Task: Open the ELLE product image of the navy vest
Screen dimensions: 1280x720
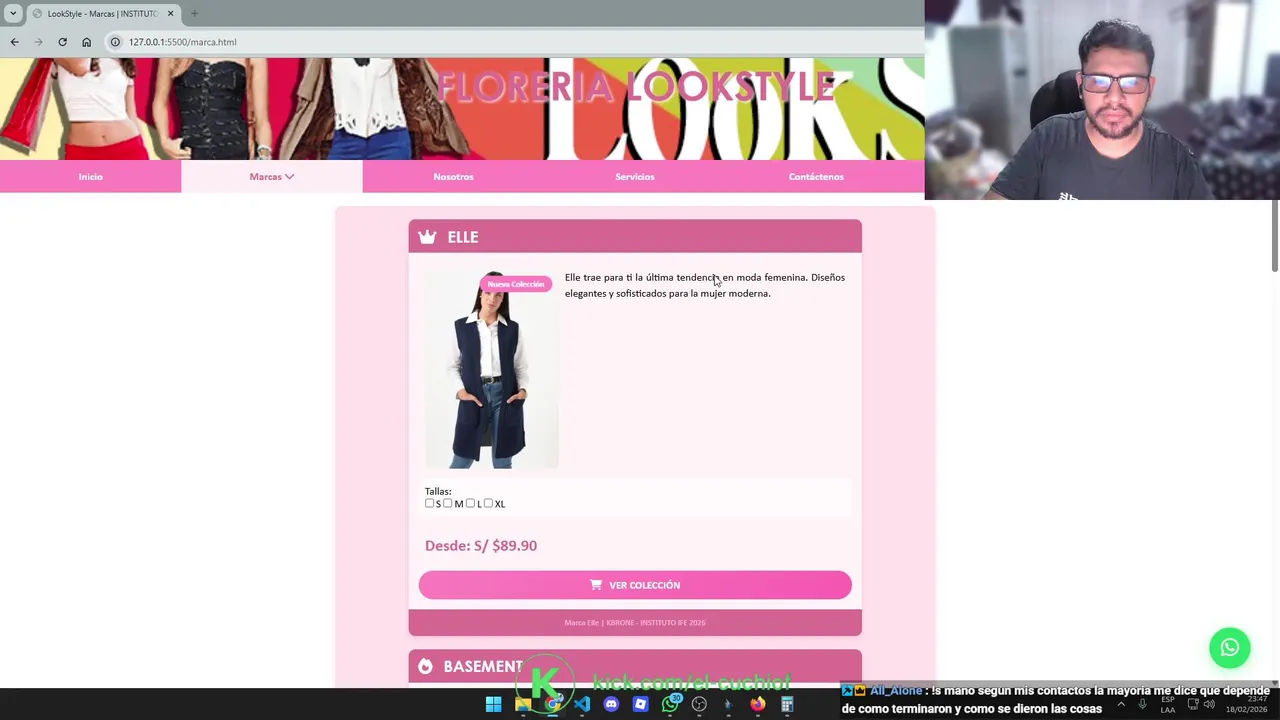Action: tap(491, 370)
